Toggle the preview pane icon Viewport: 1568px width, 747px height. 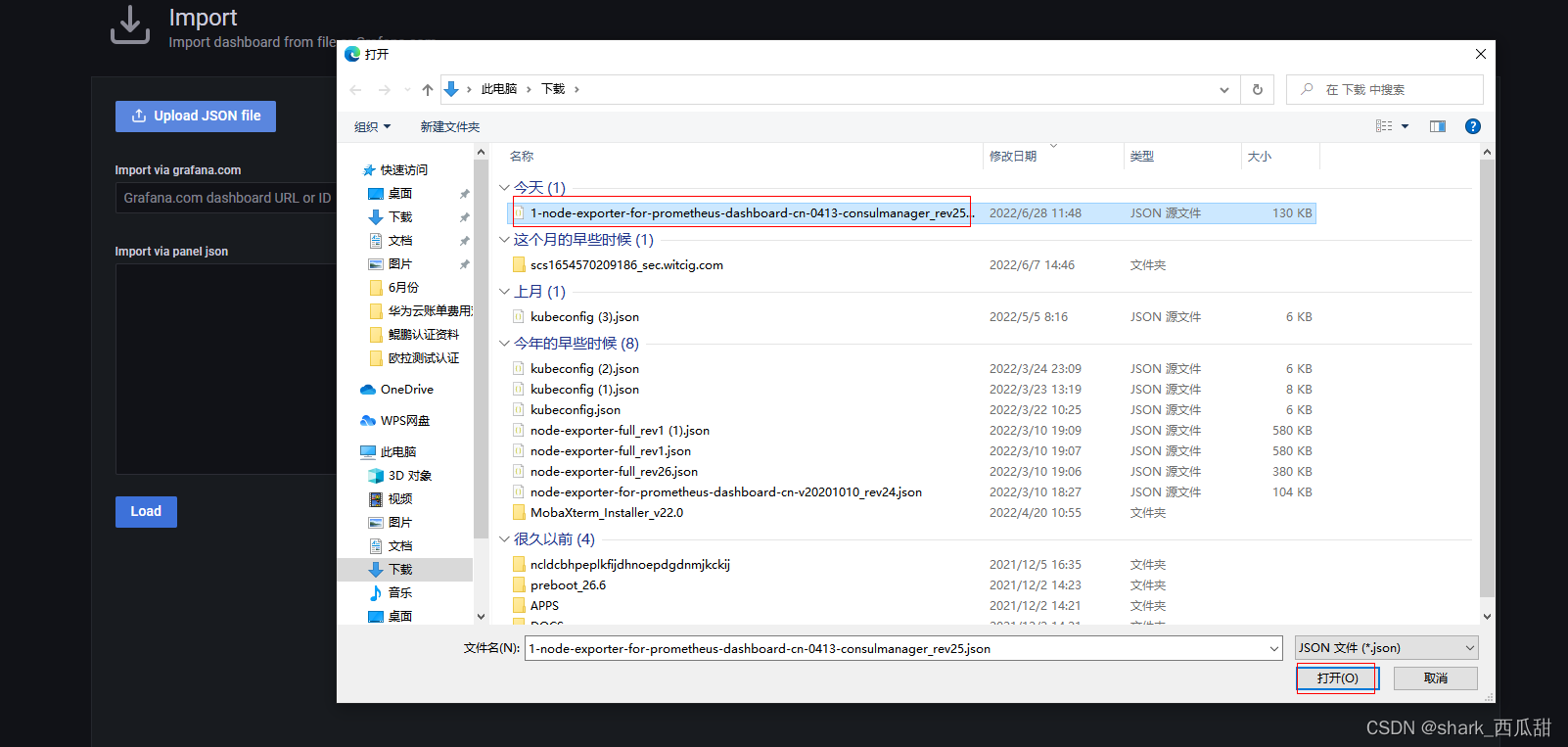pos(1438,126)
